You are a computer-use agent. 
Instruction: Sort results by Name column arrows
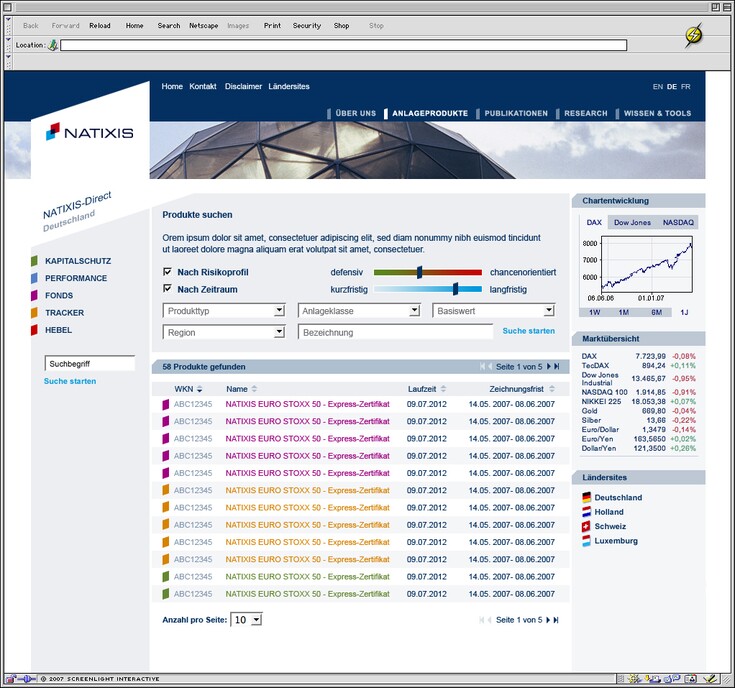click(254, 389)
